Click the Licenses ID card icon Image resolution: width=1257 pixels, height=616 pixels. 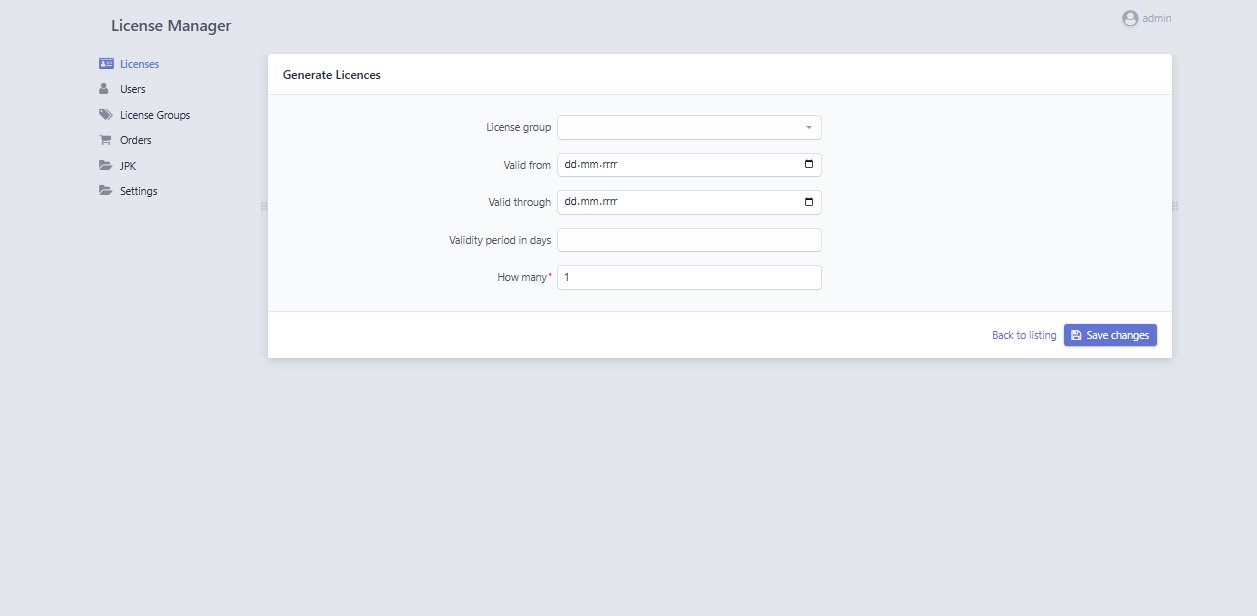(106, 64)
